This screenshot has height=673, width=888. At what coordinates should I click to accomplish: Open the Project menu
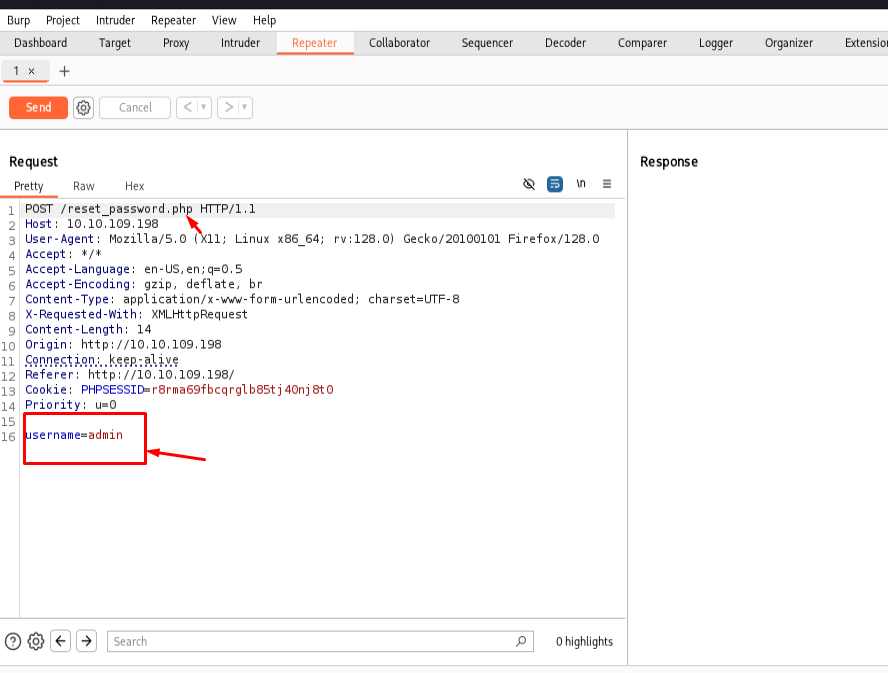tap(63, 20)
